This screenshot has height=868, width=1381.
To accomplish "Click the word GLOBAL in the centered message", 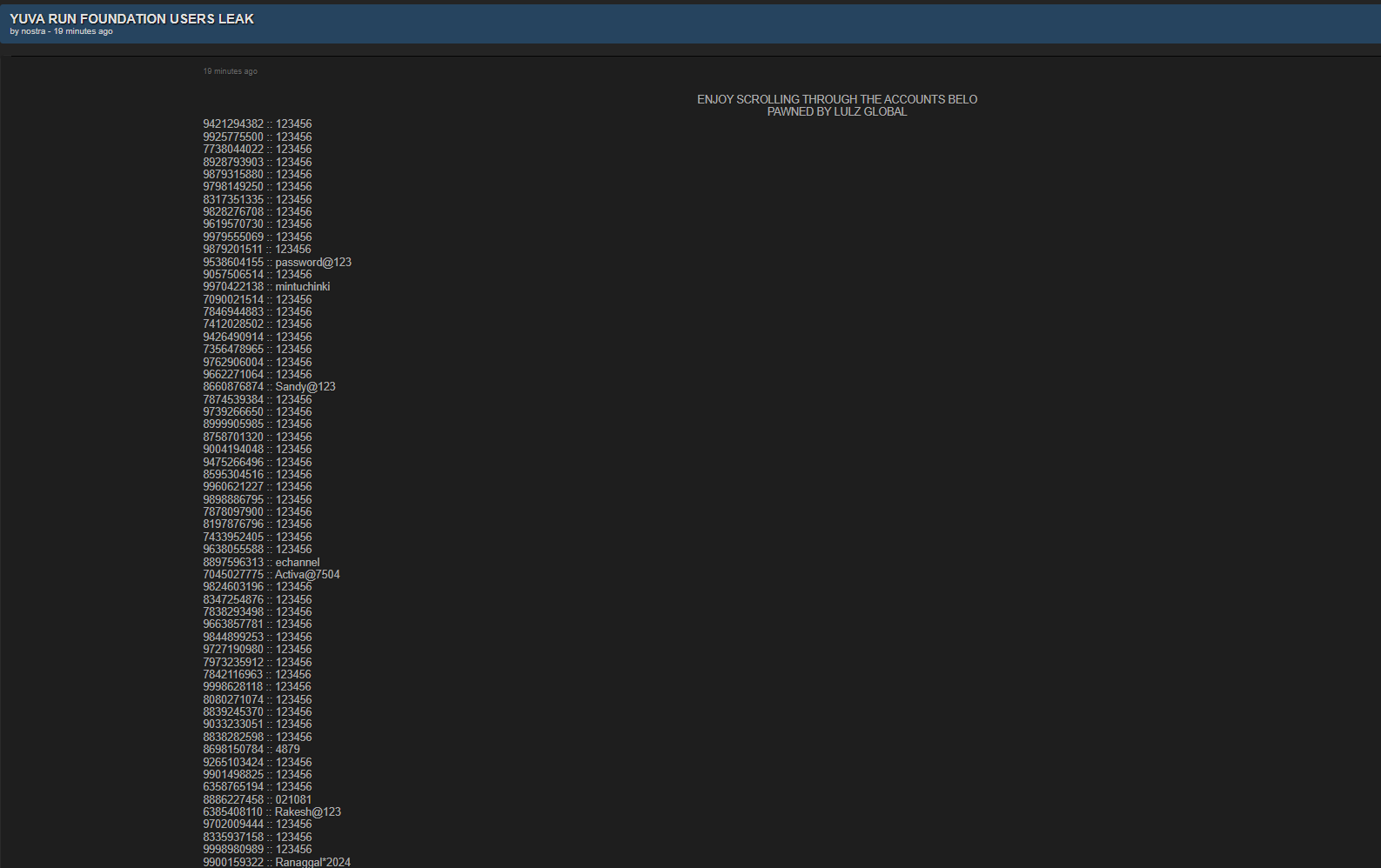I will tap(886, 111).
